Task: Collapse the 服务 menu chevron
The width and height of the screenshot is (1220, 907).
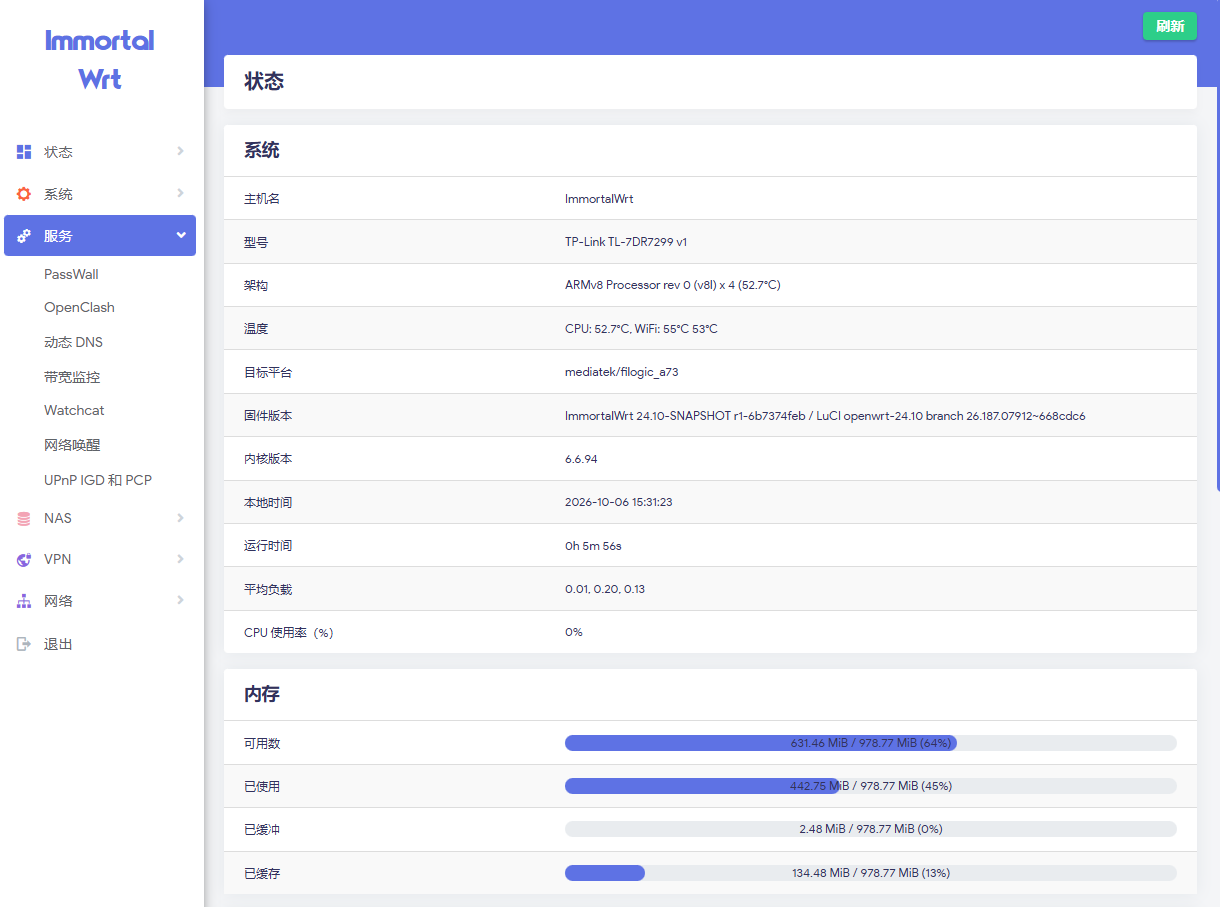Action: point(181,235)
